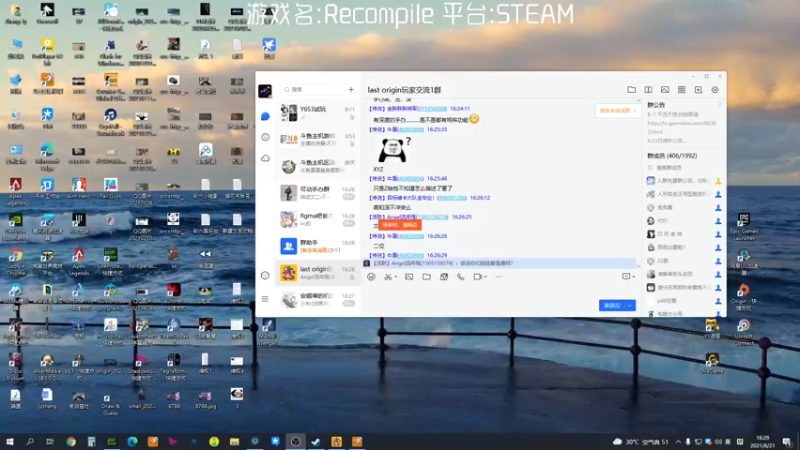Open Google Chrome desktop shortcut

(x=15, y=262)
